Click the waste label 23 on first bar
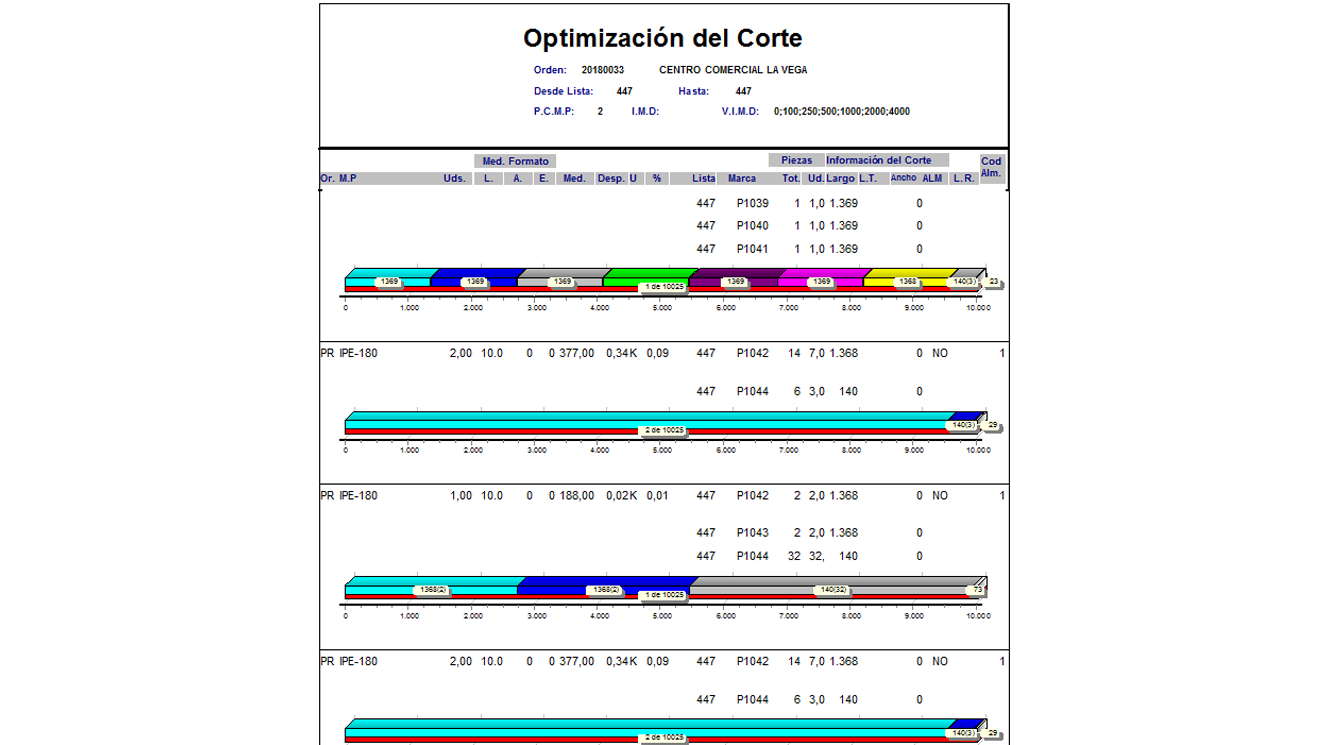 (992, 282)
